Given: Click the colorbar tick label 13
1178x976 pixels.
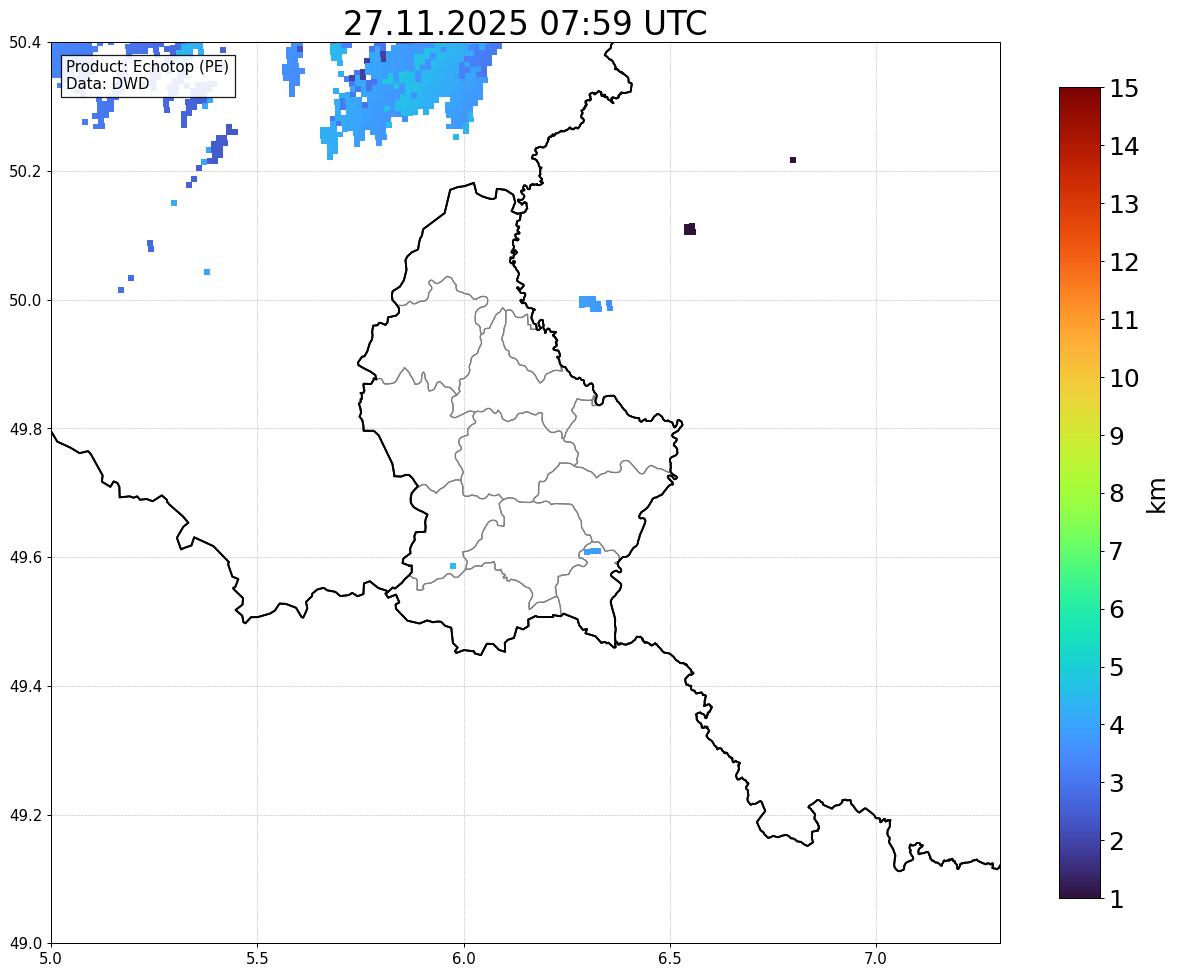Looking at the screenshot, I should [x=1124, y=204].
